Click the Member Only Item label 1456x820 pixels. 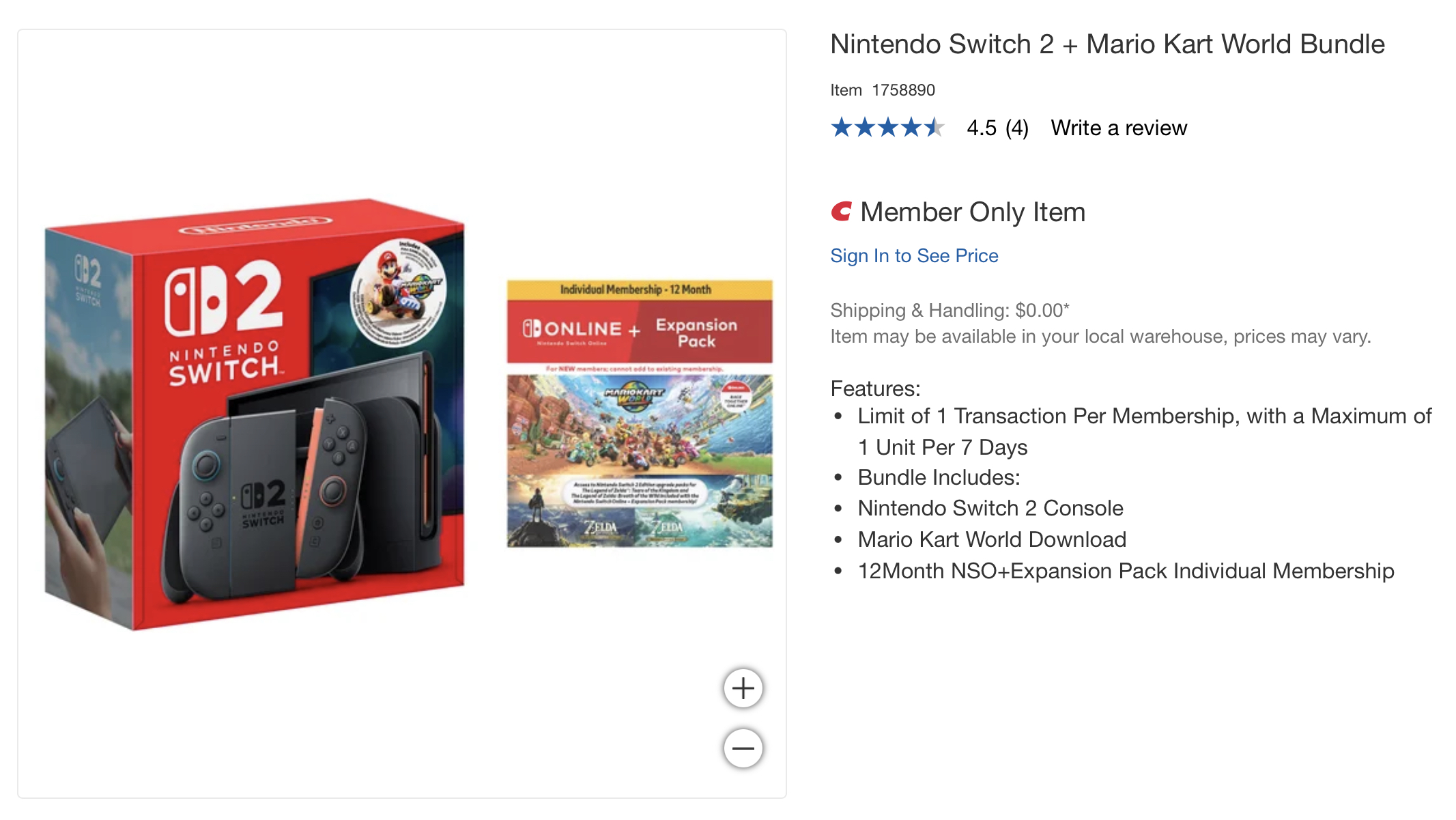tap(973, 212)
